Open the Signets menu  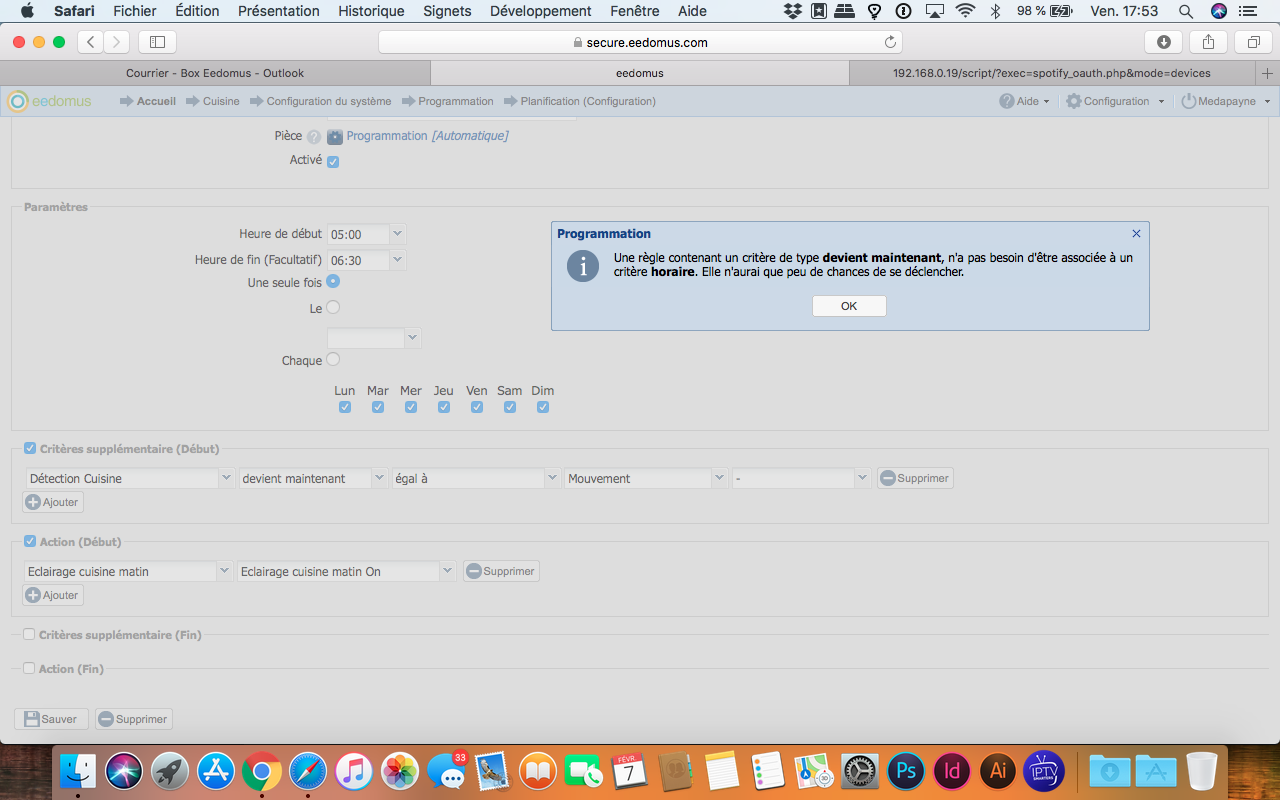[x=447, y=11]
